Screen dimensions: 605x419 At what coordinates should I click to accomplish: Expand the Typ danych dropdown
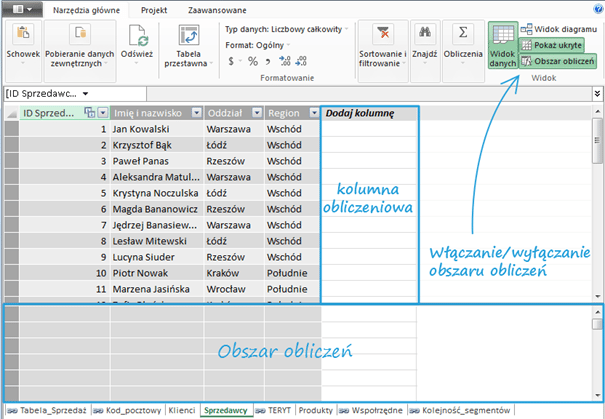pos(348,30)
